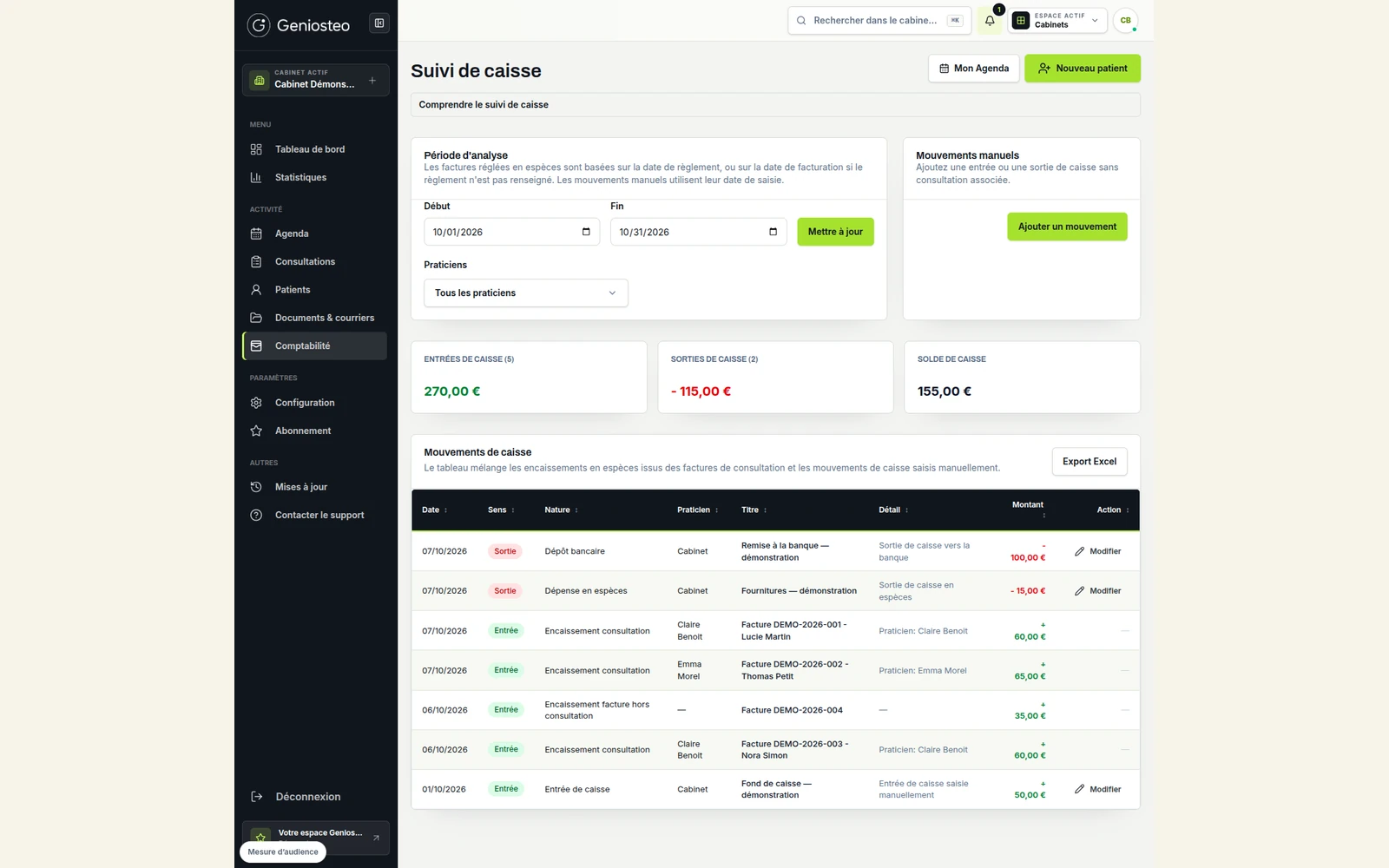
Task: Collapse the sidebar with the panel toggle icon
Action: 379,23
